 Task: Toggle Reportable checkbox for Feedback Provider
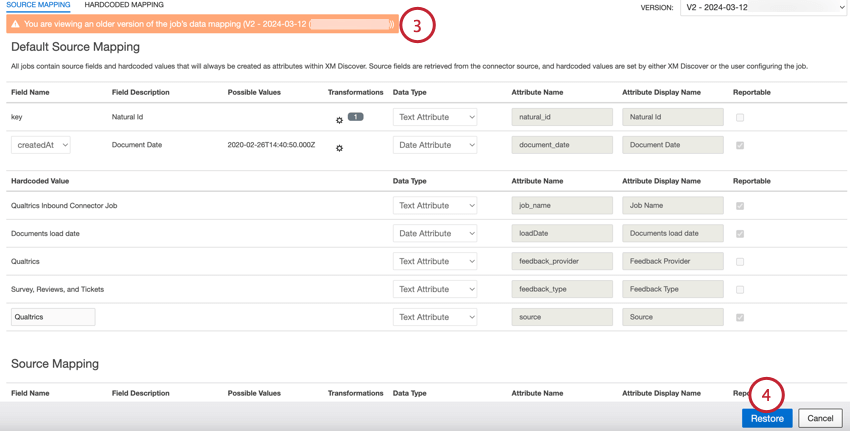[x=740, y=262]
